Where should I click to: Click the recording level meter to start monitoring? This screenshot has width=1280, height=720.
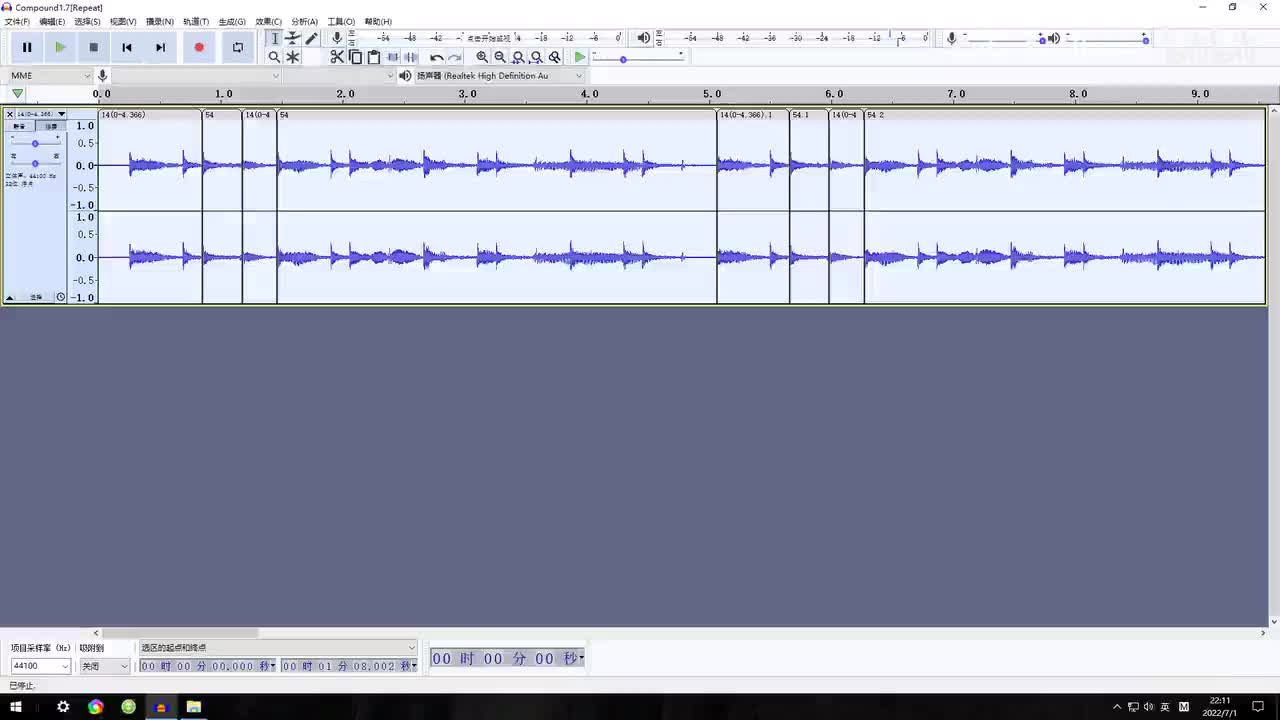490,38
